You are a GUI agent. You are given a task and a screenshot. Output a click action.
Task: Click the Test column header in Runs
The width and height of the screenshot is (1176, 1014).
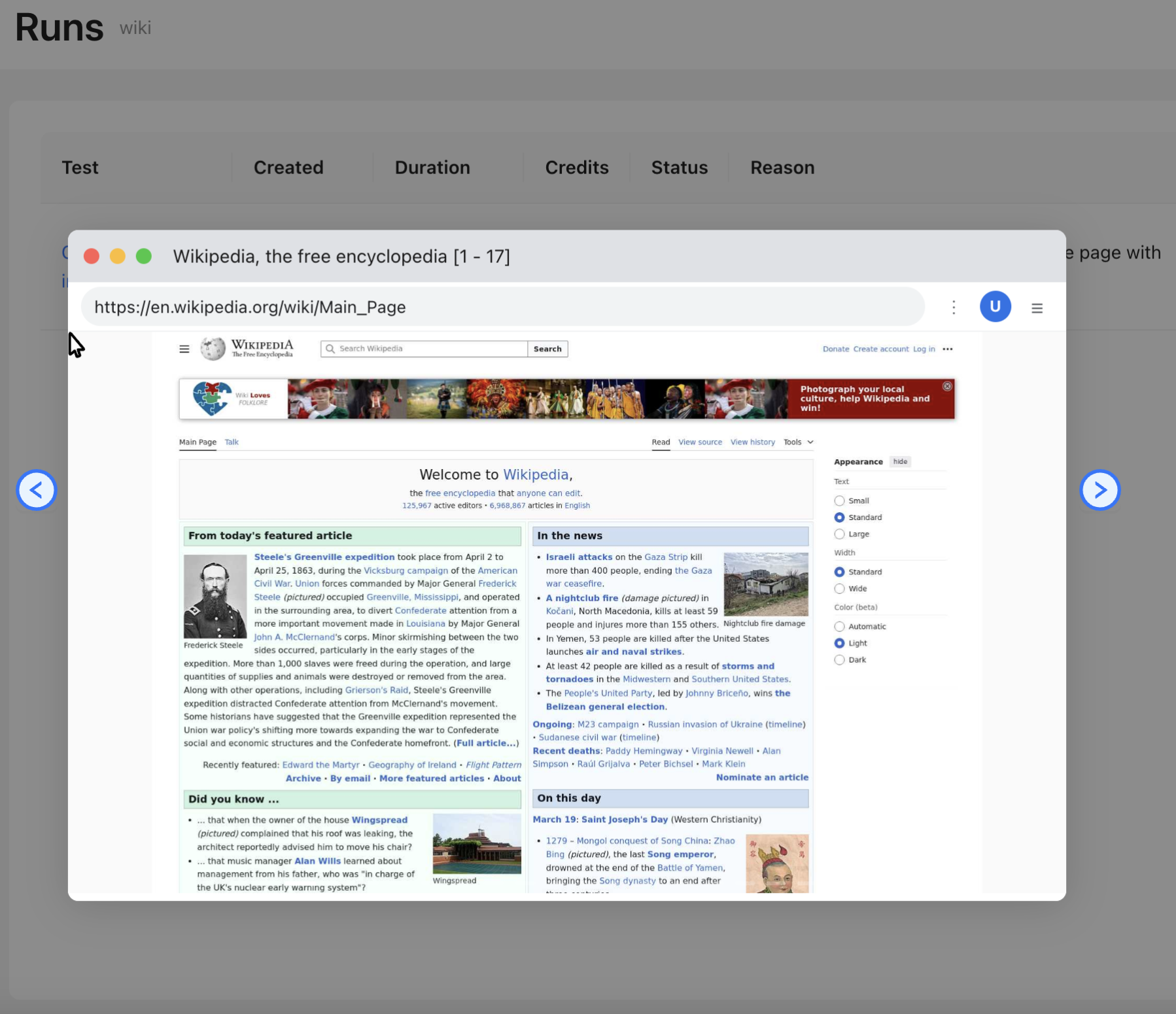(80, 168)
